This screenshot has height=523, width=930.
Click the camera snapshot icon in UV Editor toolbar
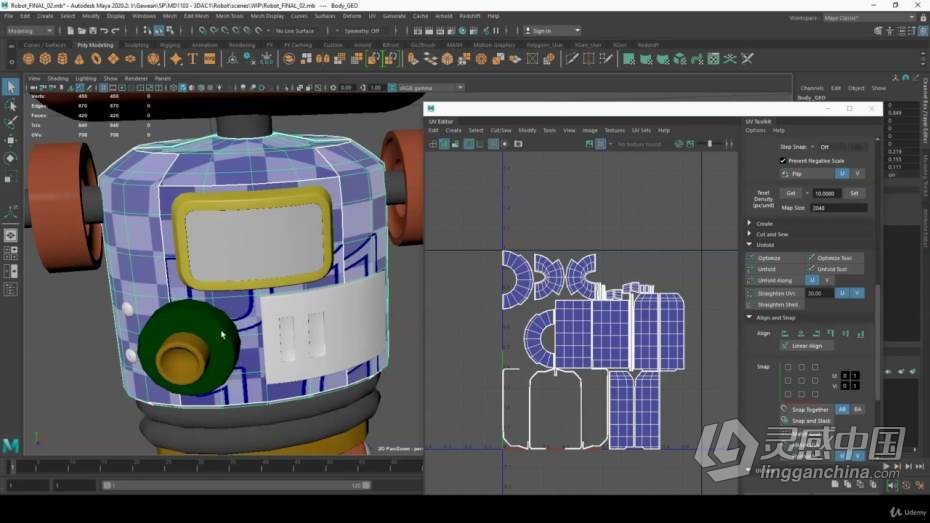(518, 143)
